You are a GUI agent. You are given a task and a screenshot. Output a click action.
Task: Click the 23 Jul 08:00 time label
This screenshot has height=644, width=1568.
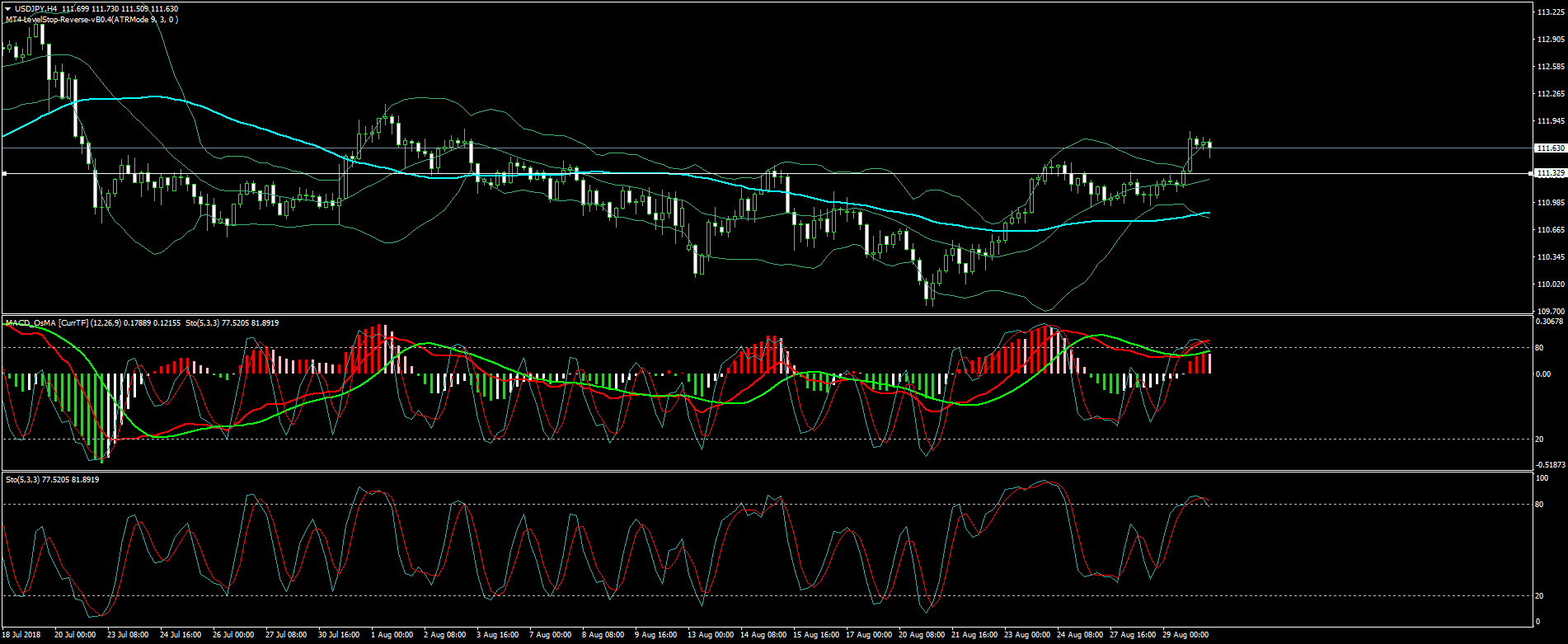128,635
